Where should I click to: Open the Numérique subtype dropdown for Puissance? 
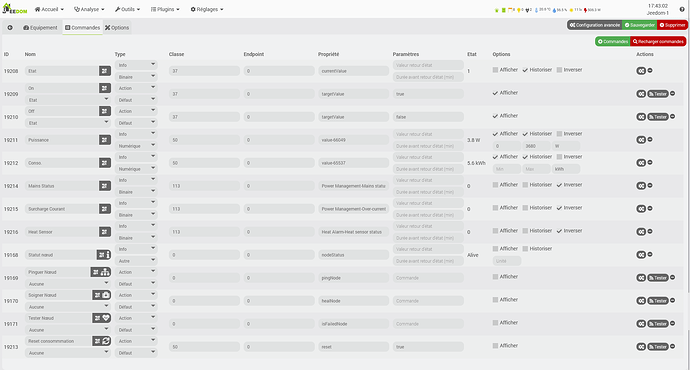tap(136, 146)
